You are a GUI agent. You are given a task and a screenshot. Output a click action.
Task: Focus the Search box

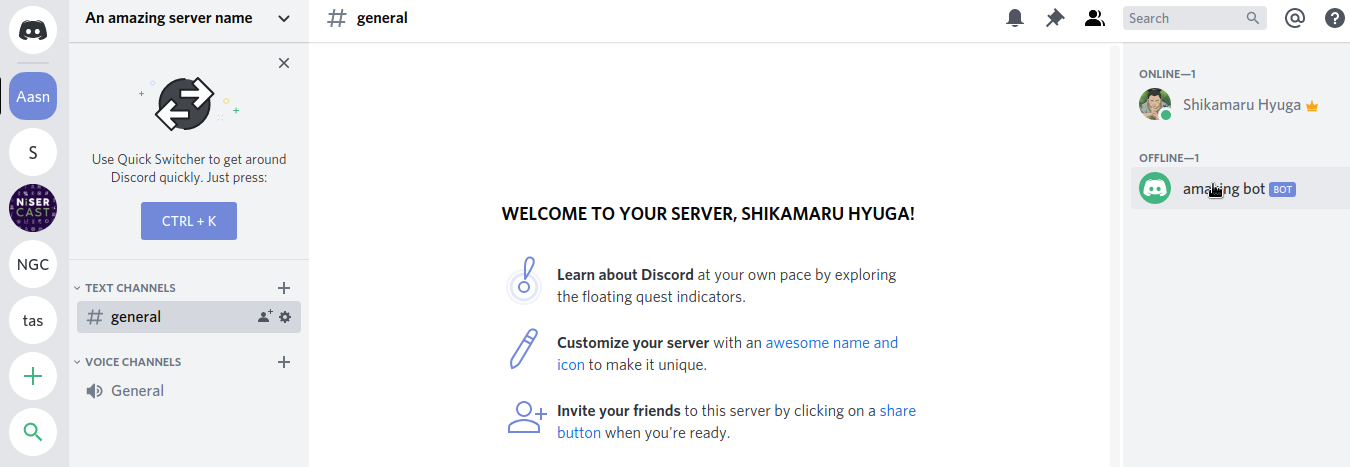tap(1195, 18)
